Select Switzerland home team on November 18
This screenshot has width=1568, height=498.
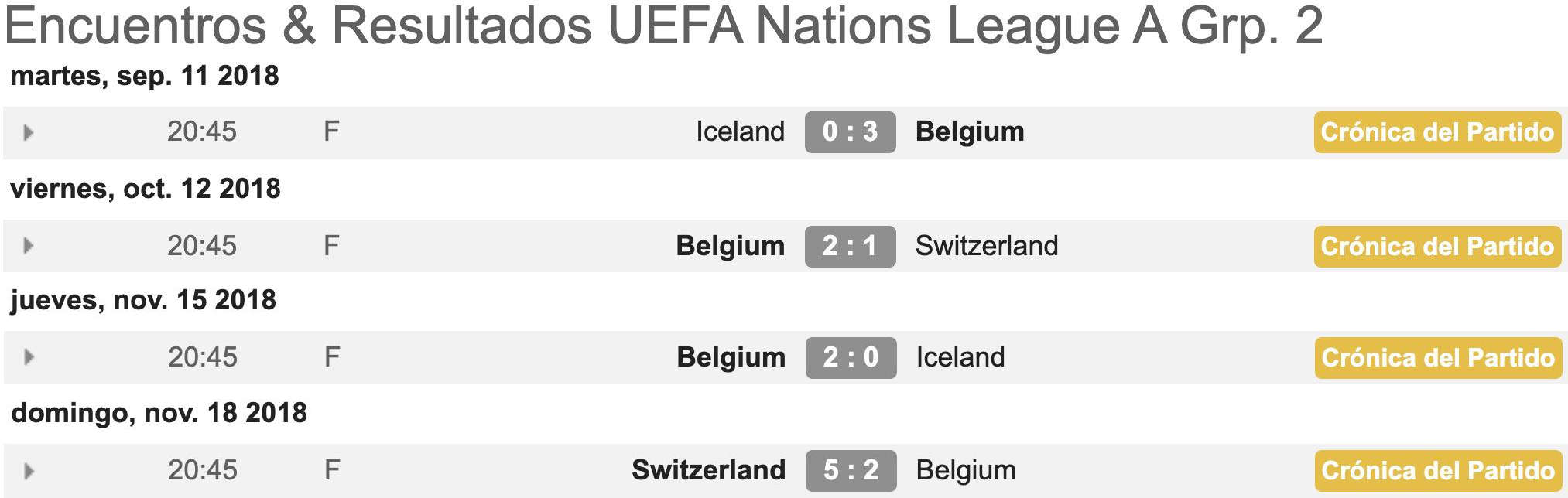(708, 470)
